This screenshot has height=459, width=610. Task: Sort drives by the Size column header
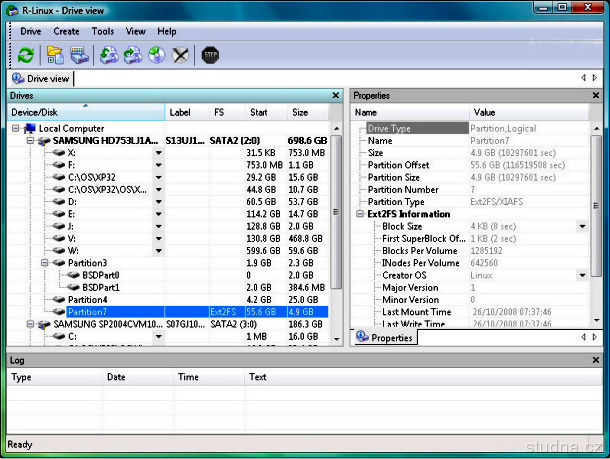[300, 113]
